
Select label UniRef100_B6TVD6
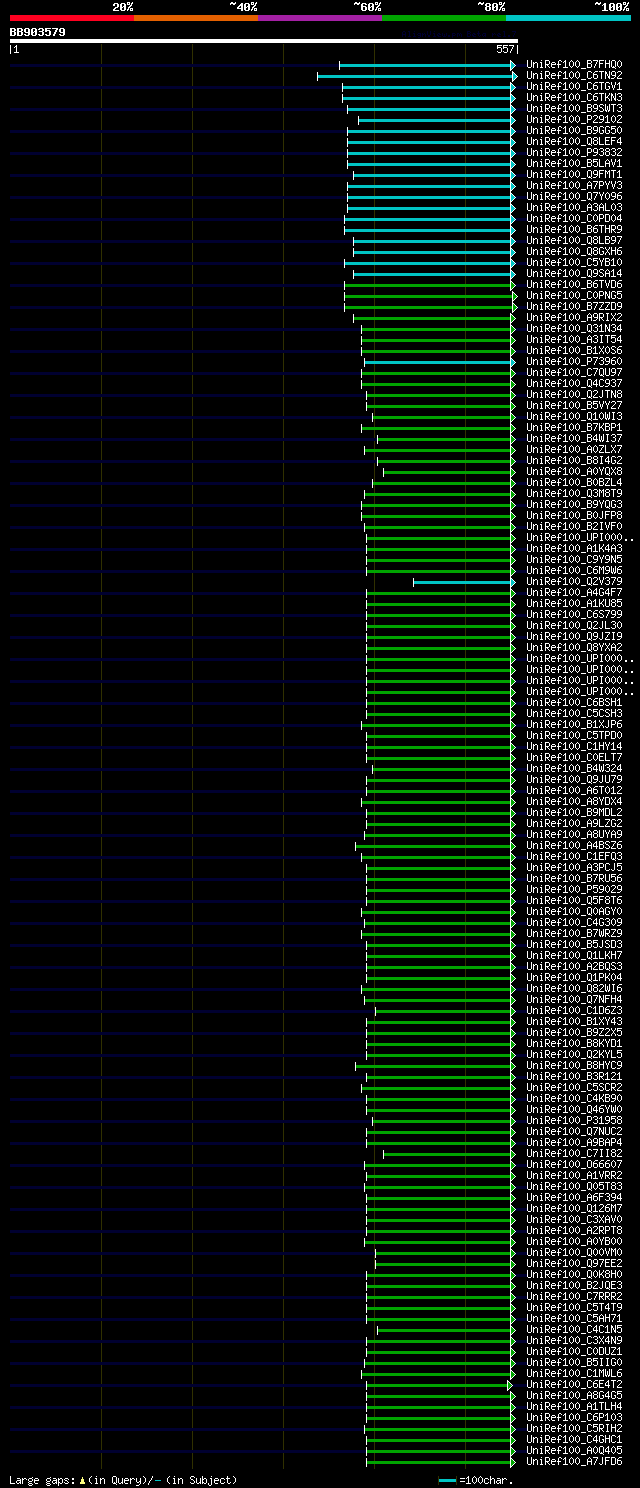point(574,284)
